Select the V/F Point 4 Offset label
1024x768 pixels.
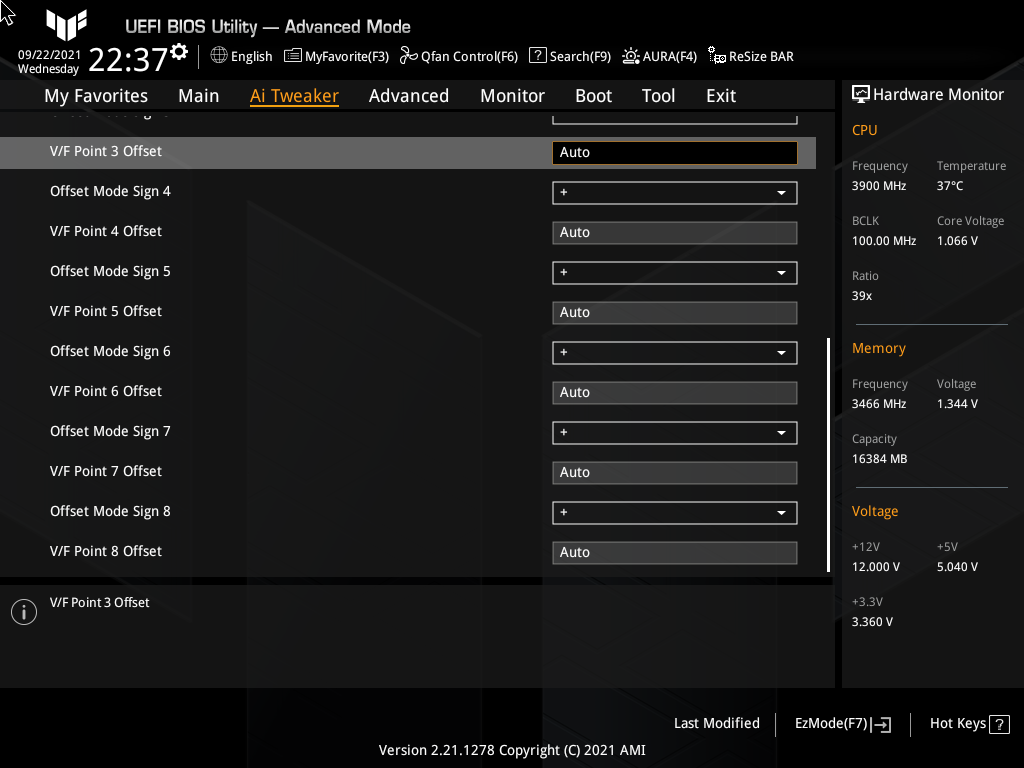106,231
